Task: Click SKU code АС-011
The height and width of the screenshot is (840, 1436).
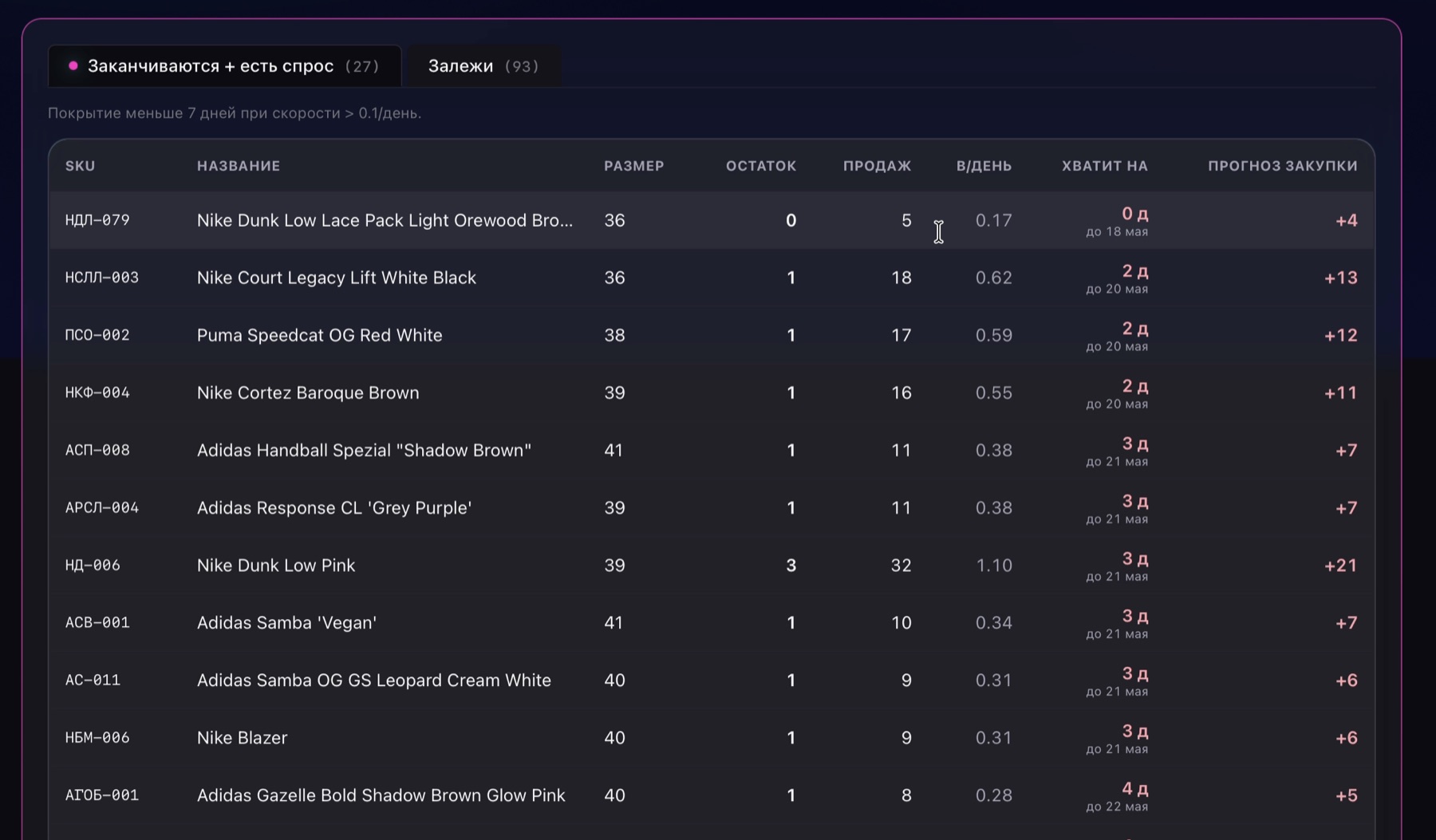Action: click(93, 680)
